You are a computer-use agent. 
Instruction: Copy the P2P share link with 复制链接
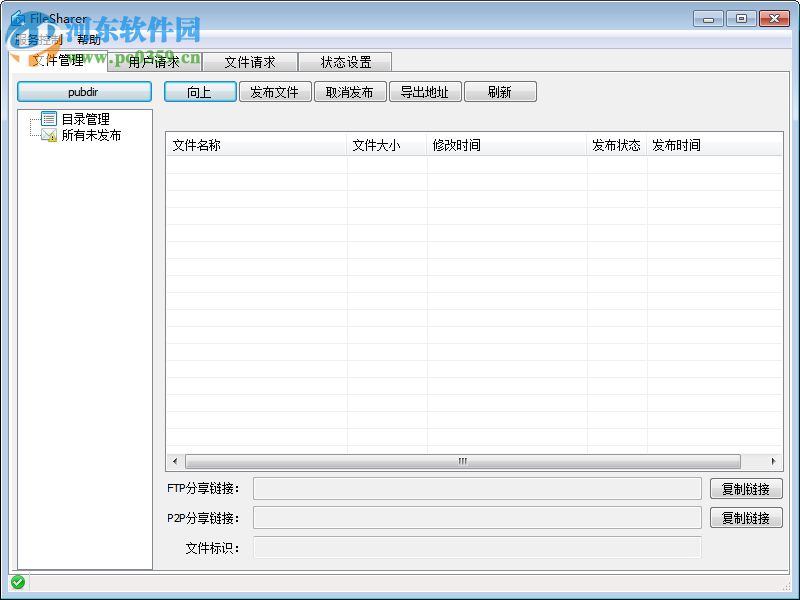pos(746,517)
